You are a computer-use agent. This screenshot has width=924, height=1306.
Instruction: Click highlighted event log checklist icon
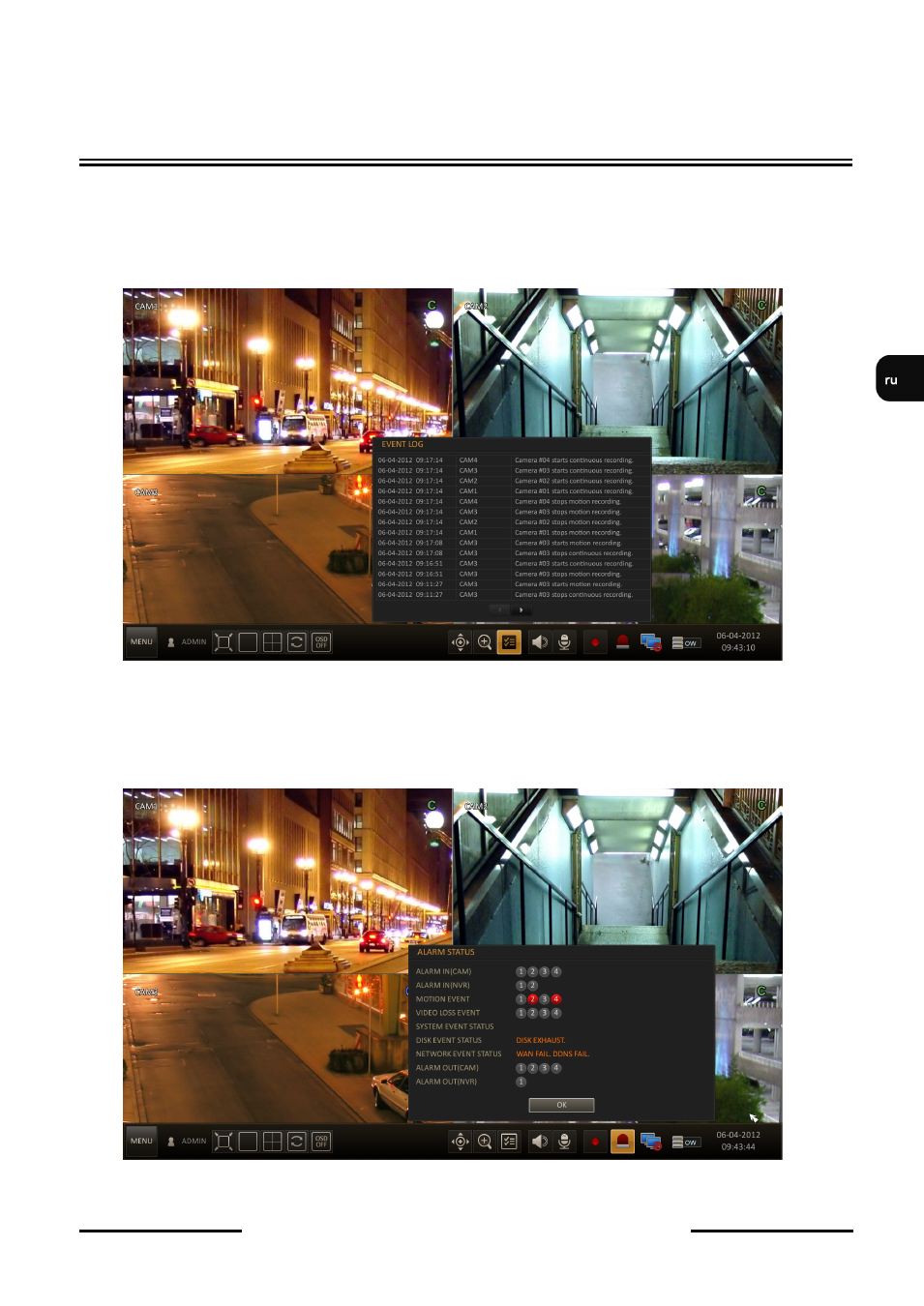pyautogui.click(x=509, y=642)
